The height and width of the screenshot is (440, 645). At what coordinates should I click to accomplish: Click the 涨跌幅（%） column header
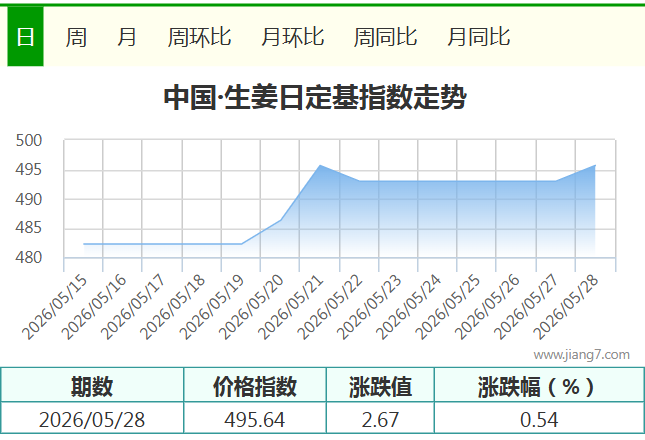(539, 386)
